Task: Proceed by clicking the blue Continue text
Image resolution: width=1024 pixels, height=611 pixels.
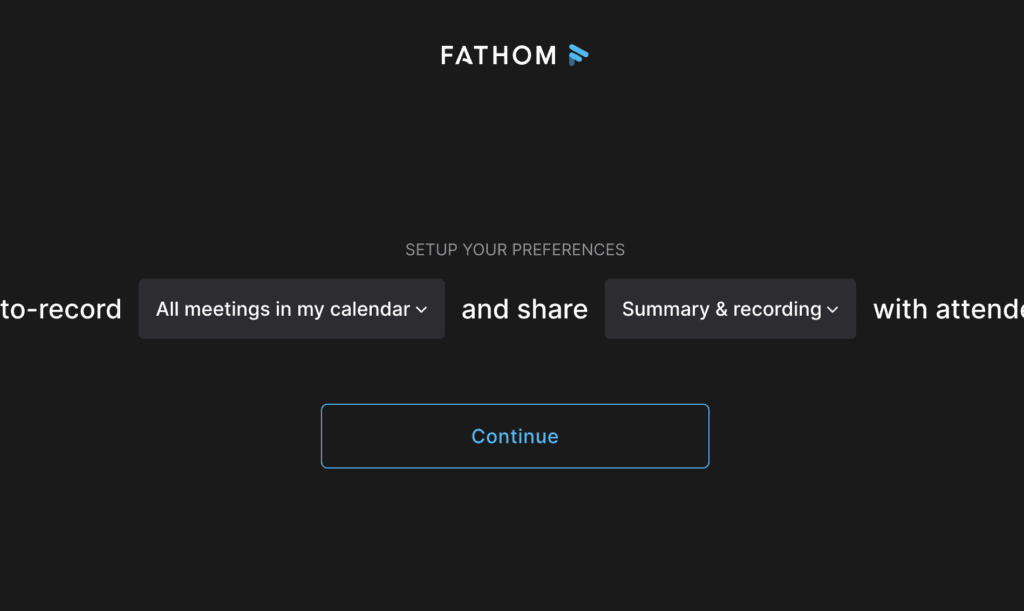Action: click(x=515, y=436)
